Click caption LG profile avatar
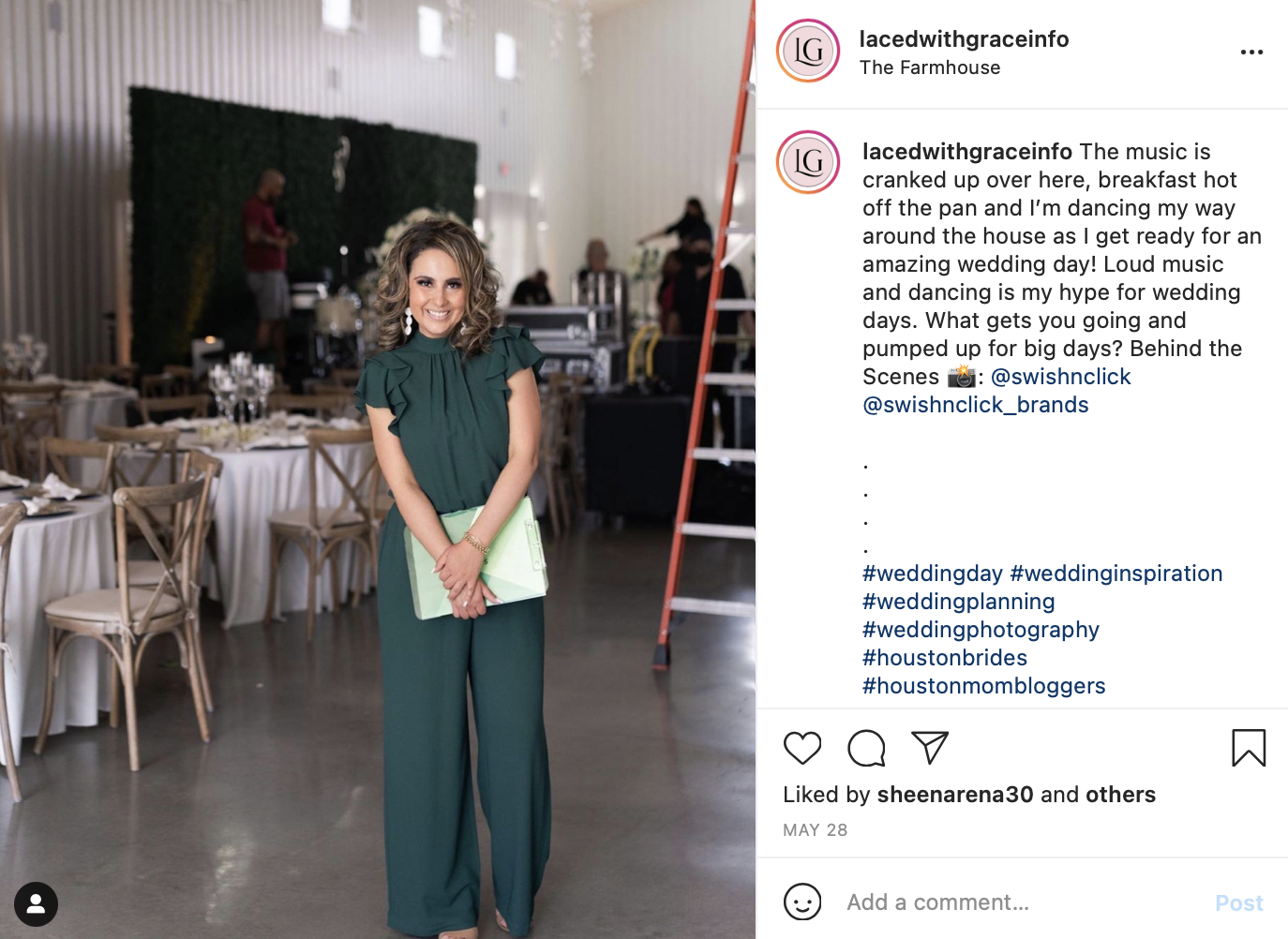1288x939 pixels. click(x=808, y=162)
